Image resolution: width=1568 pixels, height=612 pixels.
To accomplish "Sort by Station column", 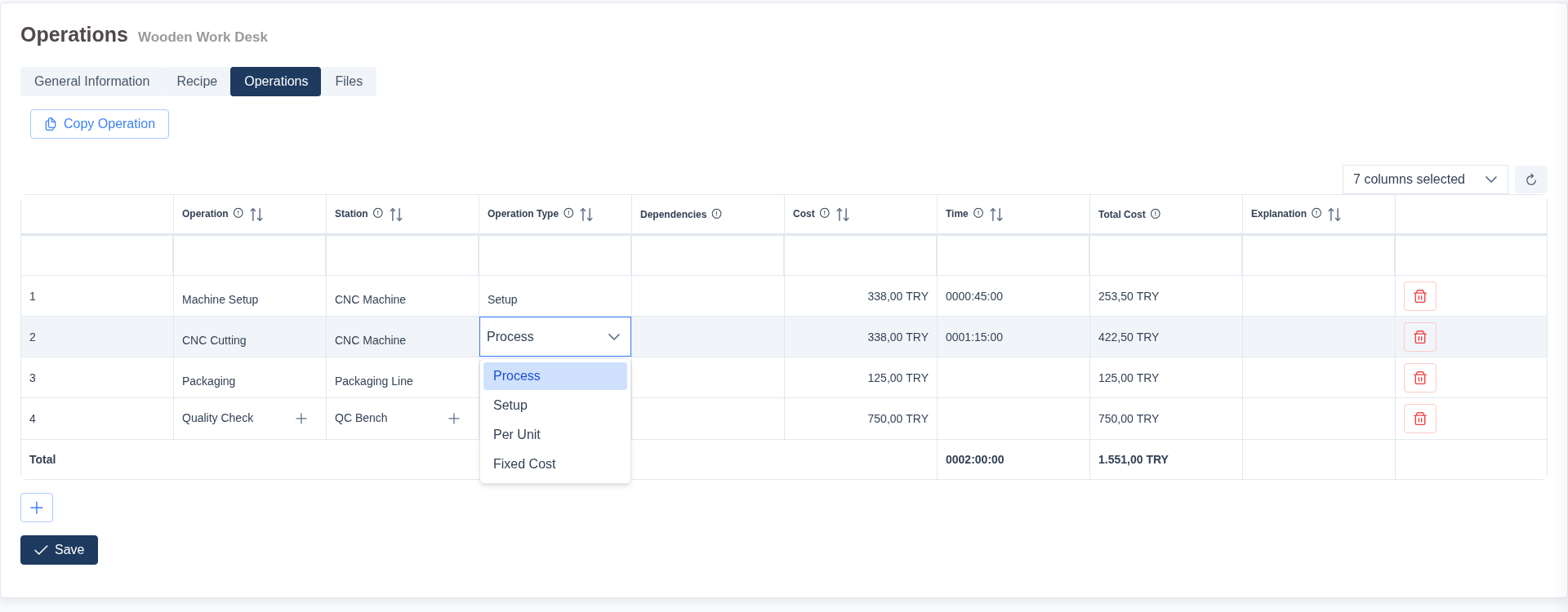I will click(396, 215).
